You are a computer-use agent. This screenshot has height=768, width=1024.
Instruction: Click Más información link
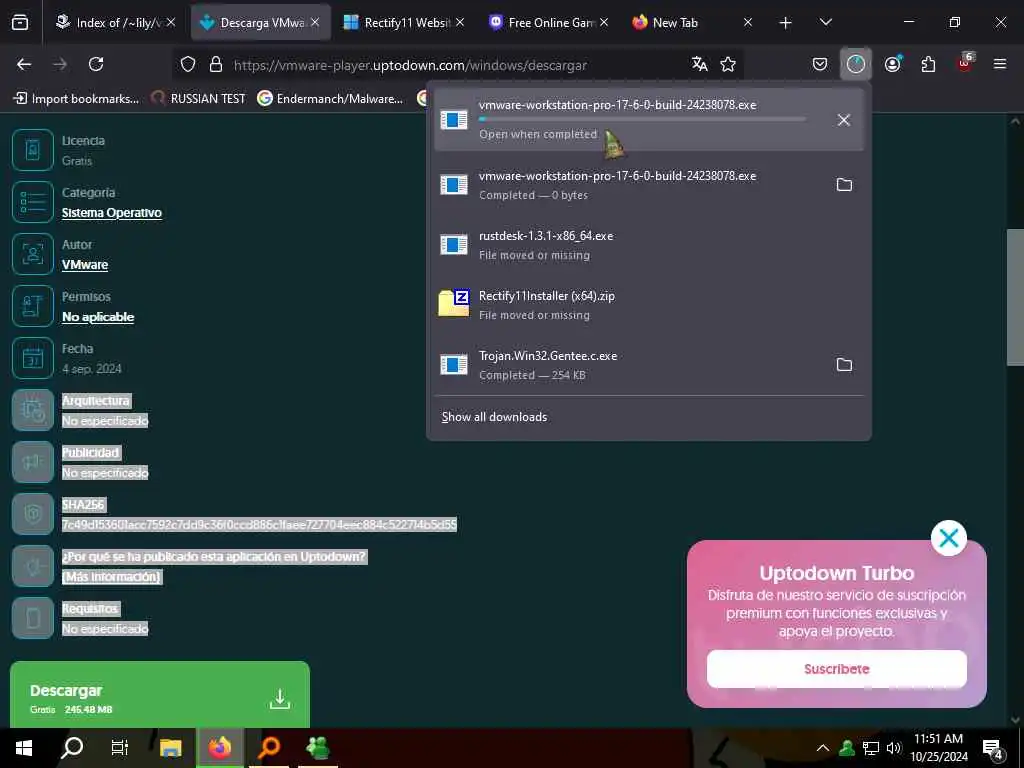(x=111, y=577)
